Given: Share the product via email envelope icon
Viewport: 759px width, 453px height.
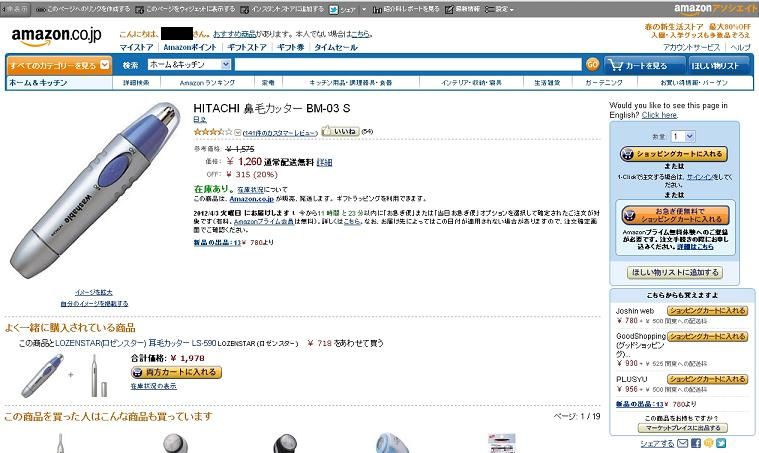Looking at the screenshot, I should pyautogui.click(x=682, y=443).
